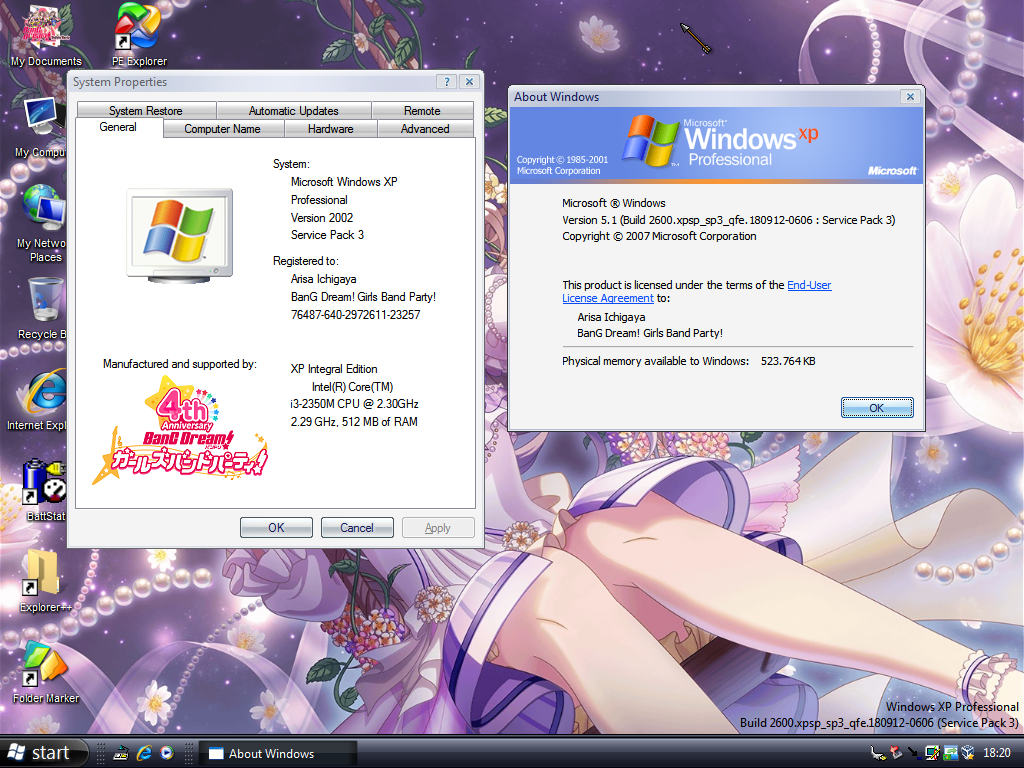Switch to Advanced tab
The image size is (1024, 768).
[425, 129]
